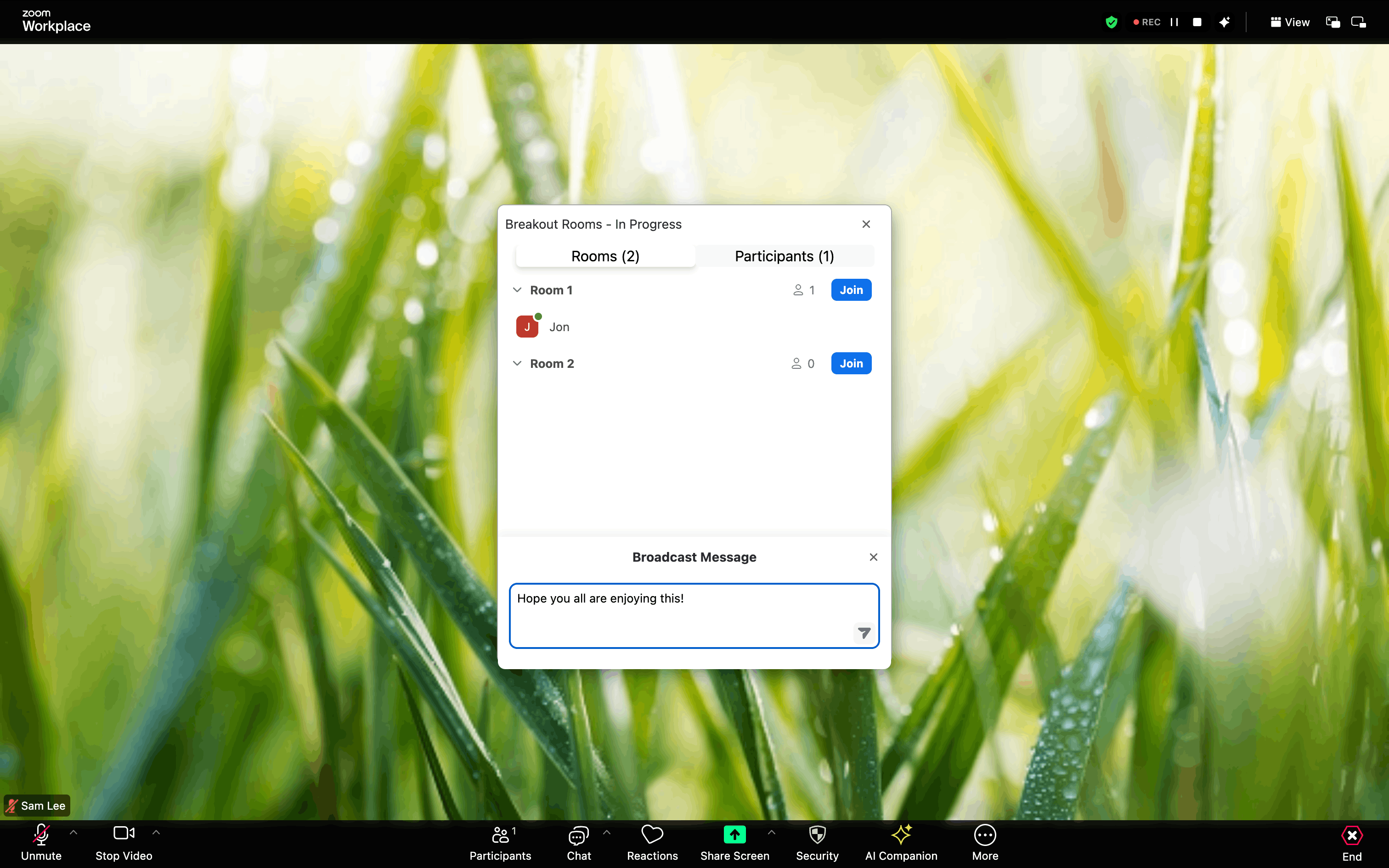Viewport: 1389px width, 868px height.
Task: Open the Security shield menu
Action: pos(817,835)
